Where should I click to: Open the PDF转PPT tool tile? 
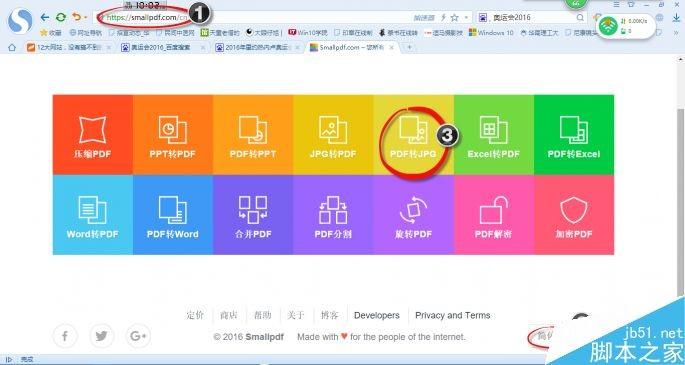pos(253,134)
